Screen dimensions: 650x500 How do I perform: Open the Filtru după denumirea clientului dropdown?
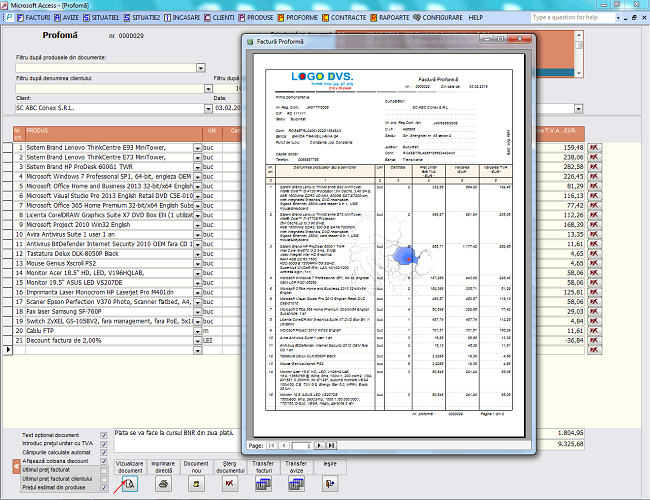click(208, 89)
